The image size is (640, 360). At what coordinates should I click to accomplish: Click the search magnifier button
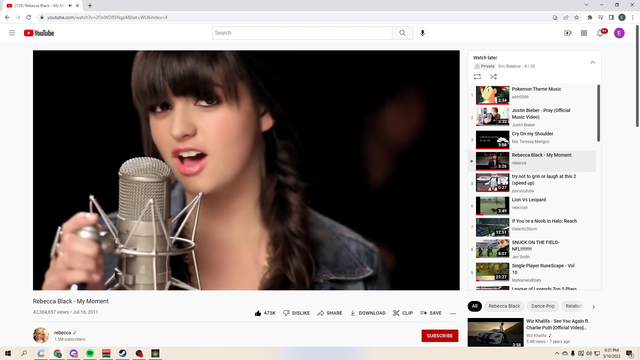402,33
